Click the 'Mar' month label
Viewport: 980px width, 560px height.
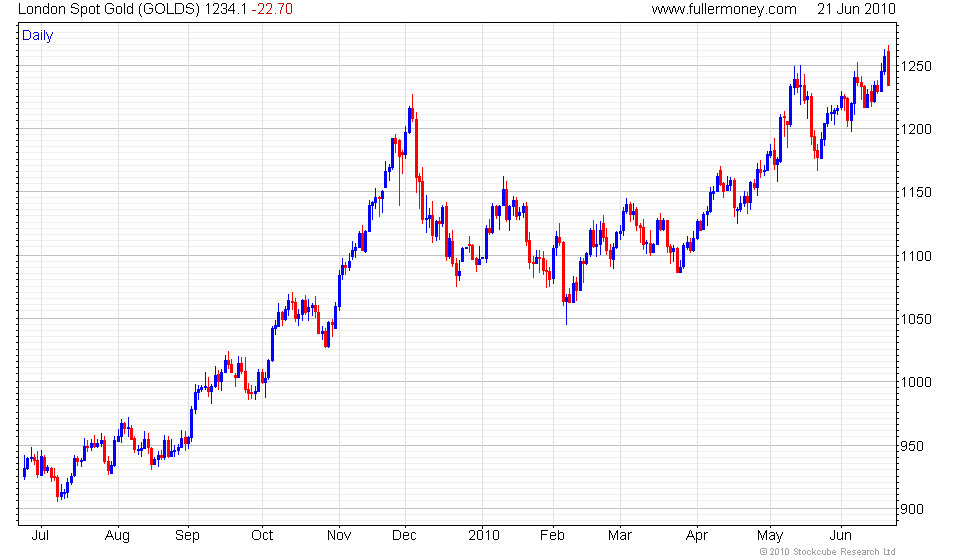620,536
